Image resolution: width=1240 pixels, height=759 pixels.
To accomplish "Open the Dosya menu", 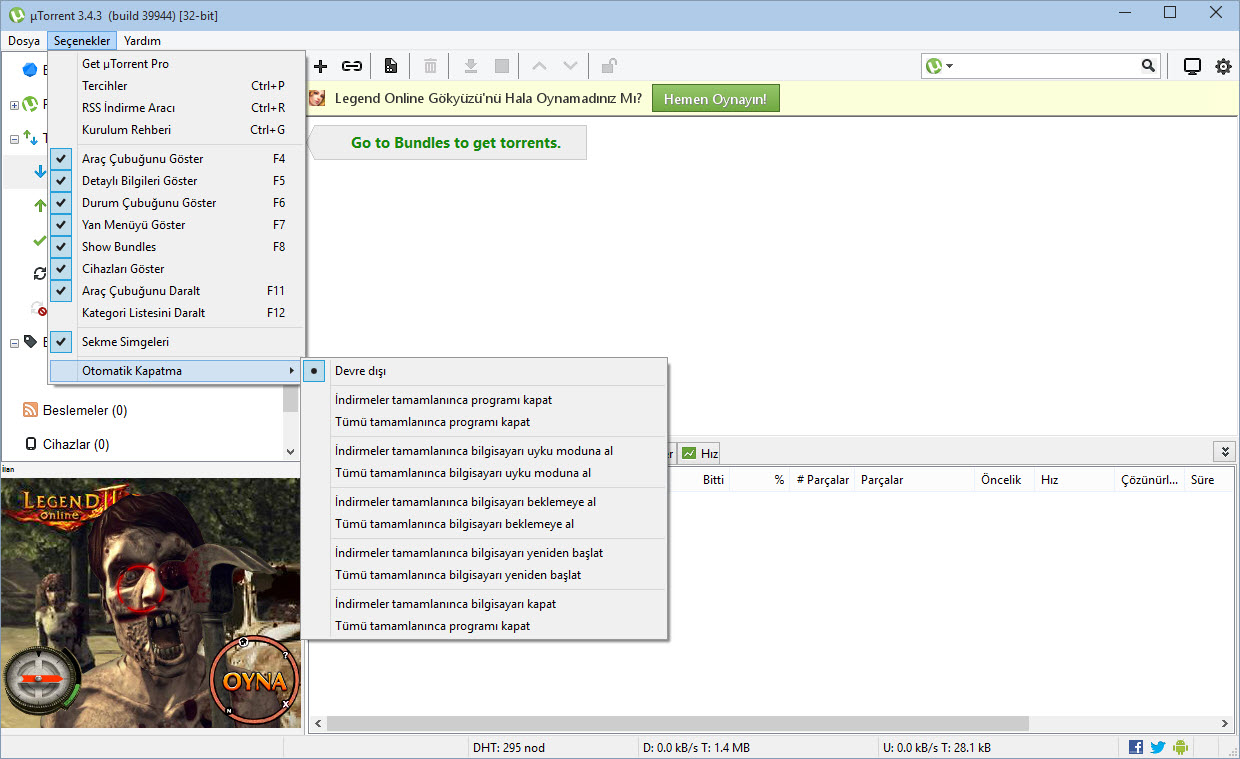I will pyautogui.click(x=24, y=41).
